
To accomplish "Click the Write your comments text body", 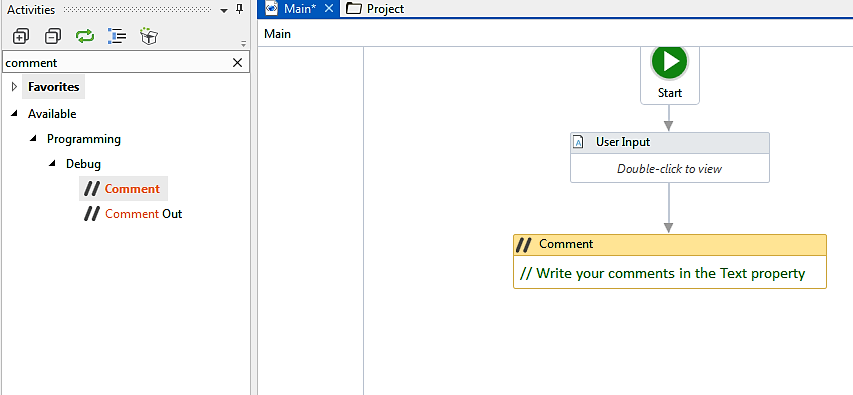I will pyautogui.click(x=662, y=273).
